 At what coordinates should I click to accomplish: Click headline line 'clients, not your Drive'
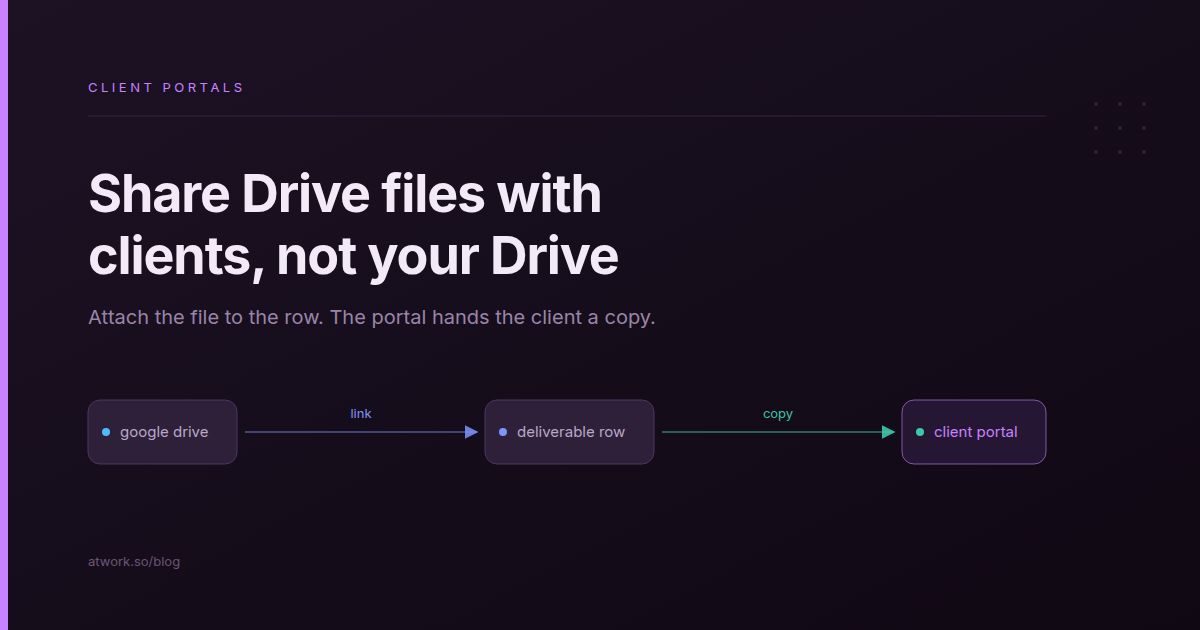[353, 257]
